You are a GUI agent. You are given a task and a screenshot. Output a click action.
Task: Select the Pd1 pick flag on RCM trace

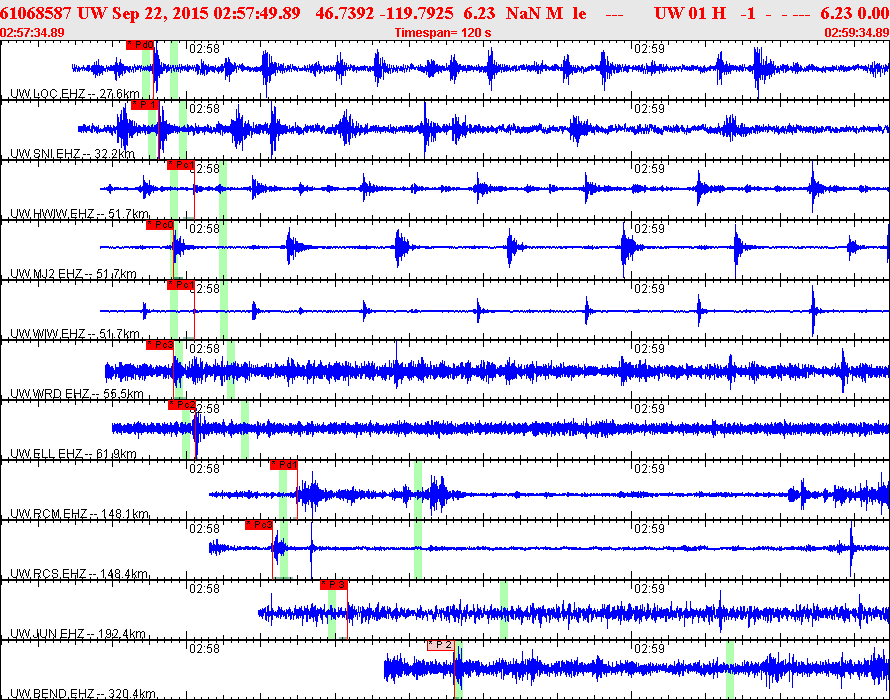(284, 465)
